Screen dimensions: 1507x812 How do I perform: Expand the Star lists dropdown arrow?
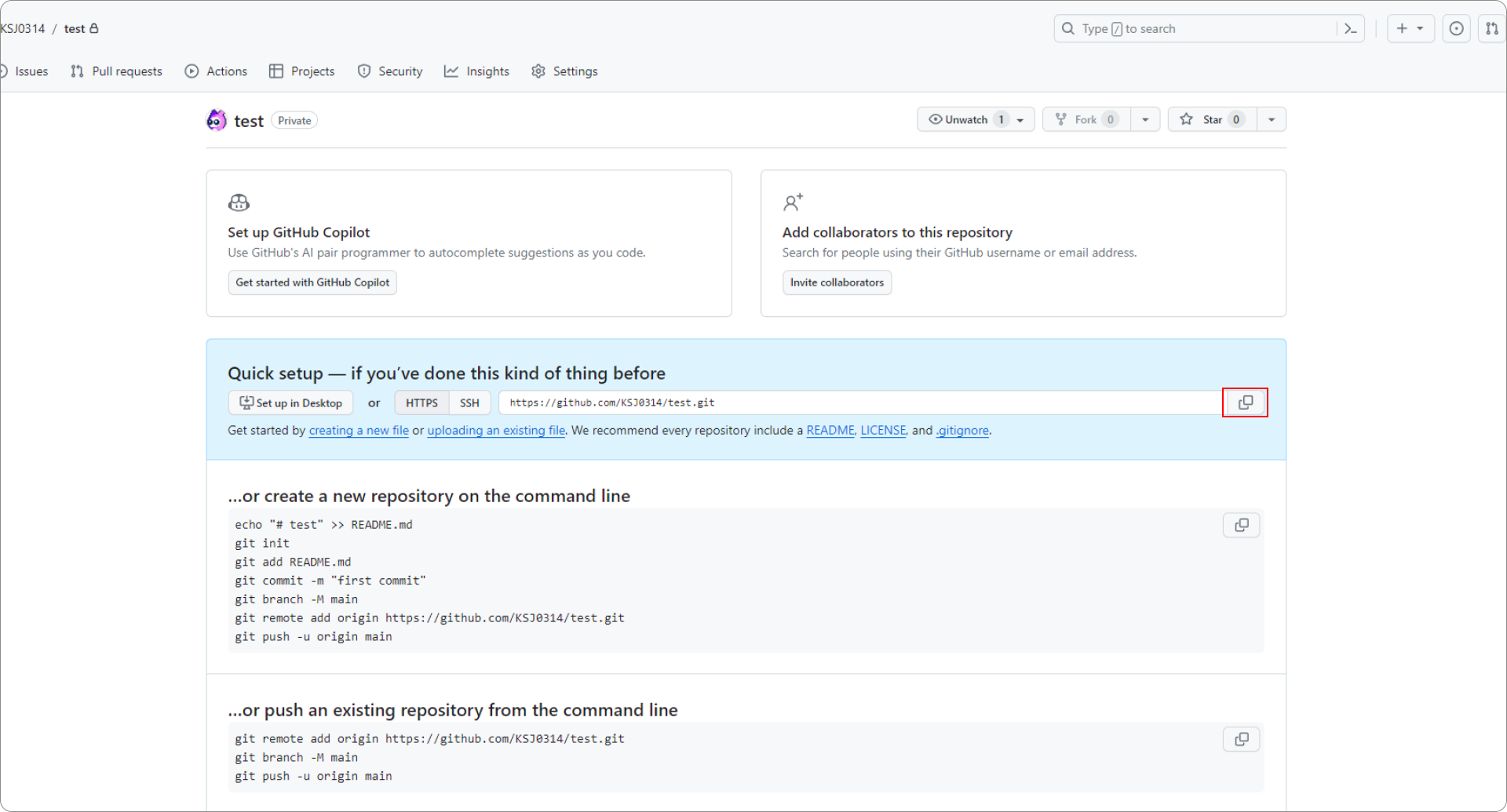click(x=1272, y=119)
